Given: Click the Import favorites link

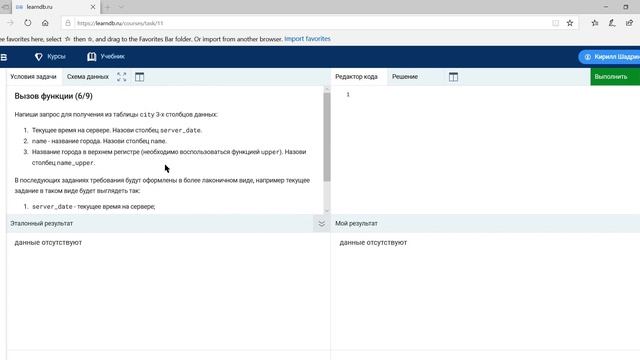Looking at the screenshot, I should coord(307,39).
